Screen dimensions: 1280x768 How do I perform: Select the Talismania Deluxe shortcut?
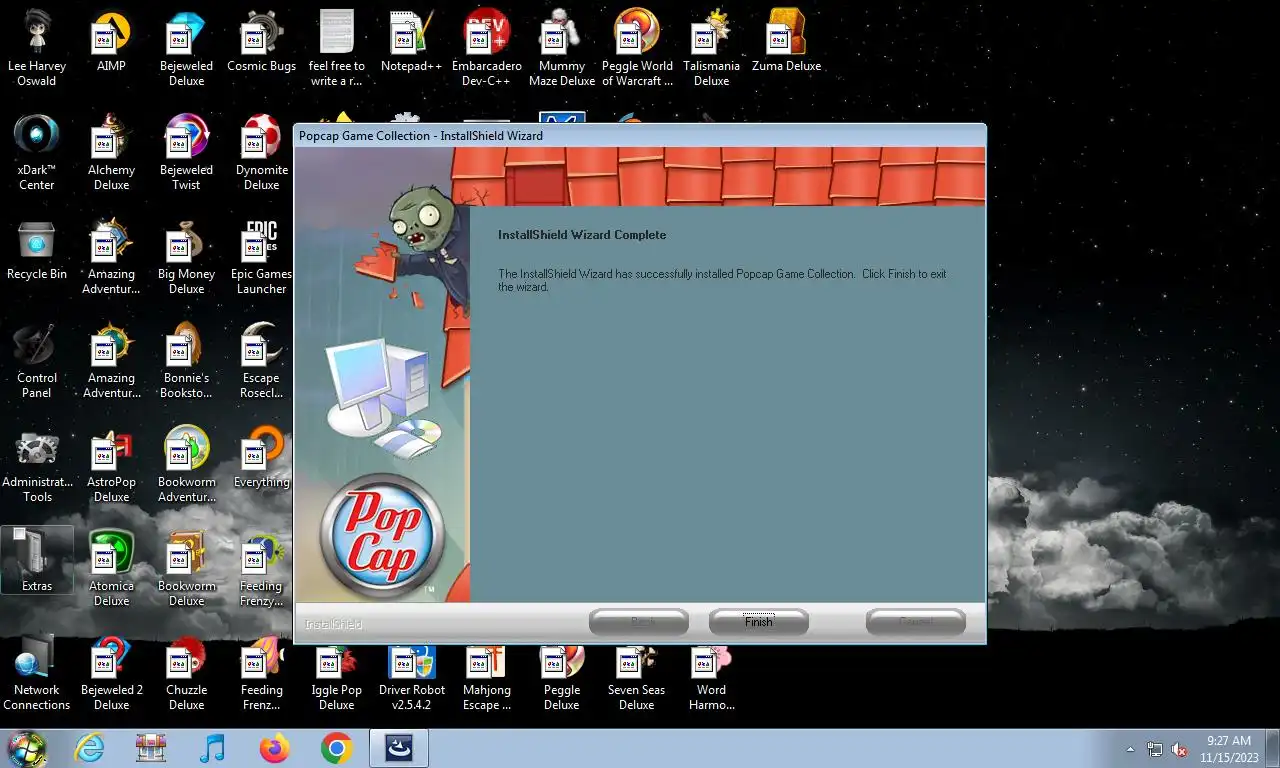[712, 48]
